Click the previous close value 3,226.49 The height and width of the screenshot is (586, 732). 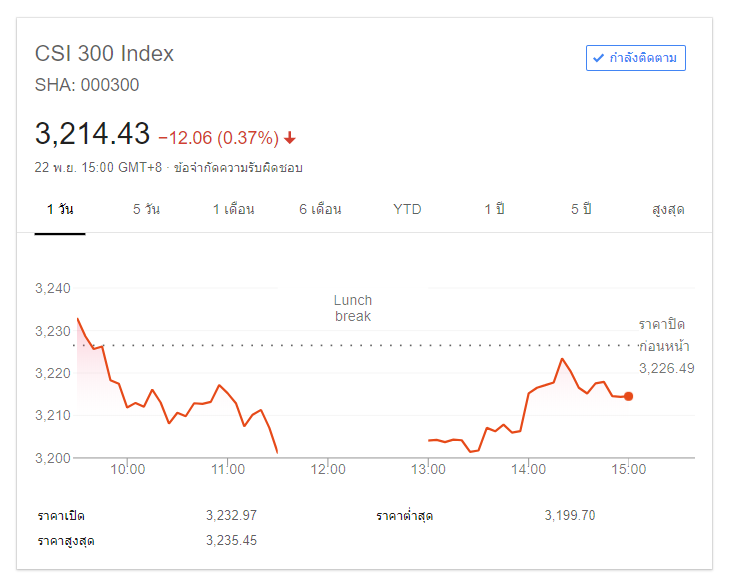click(666, 368)
